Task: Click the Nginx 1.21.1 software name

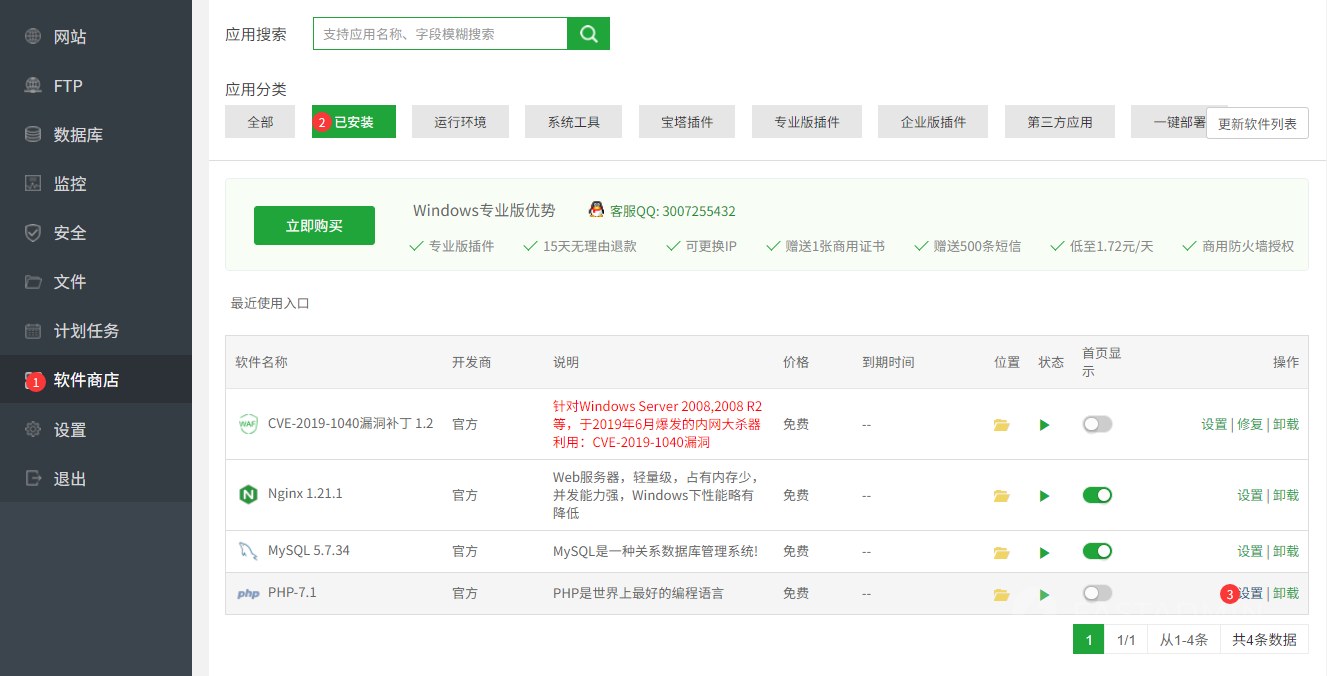Action: click(305, 494)
